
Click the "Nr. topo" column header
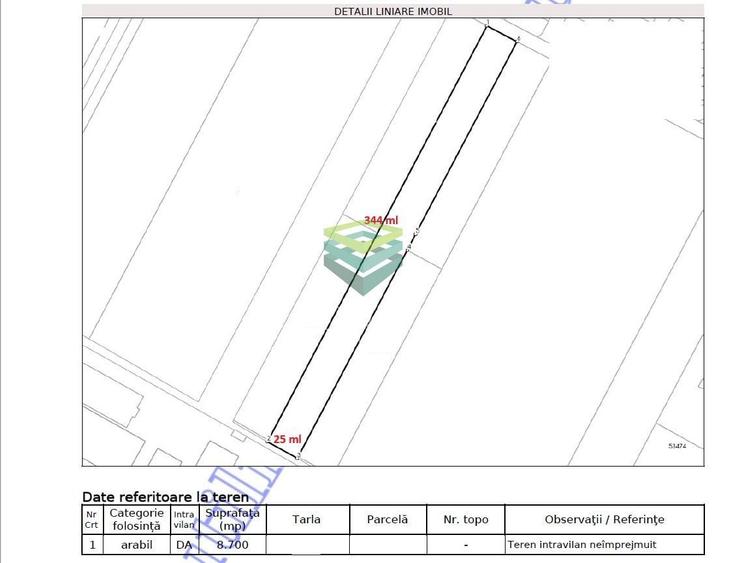coord(466,519)
